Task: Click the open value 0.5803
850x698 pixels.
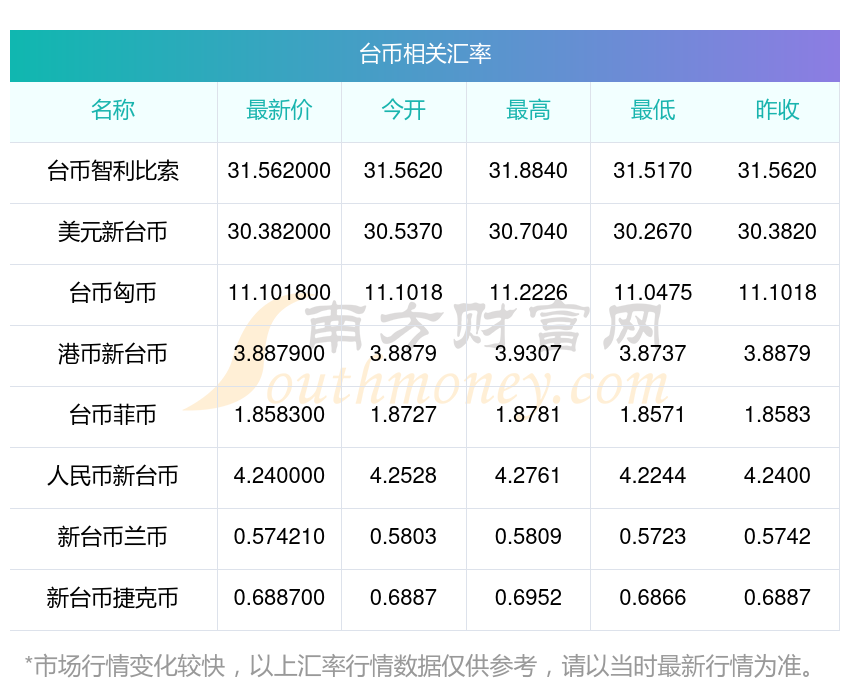Action: 403,537
